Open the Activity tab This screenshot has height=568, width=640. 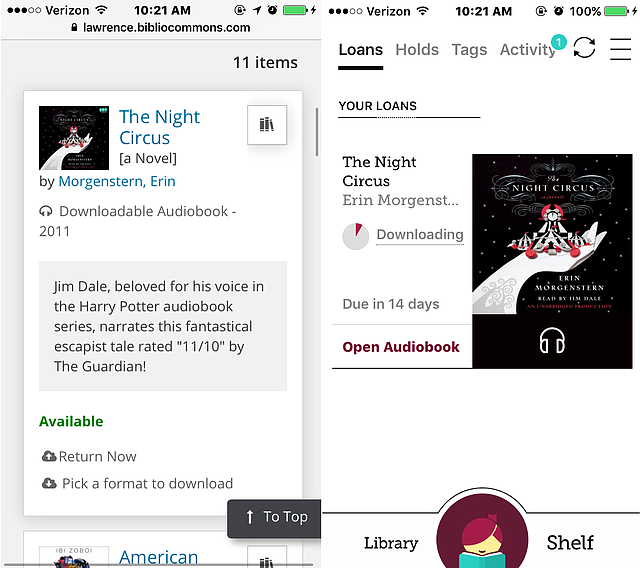[x=527, y=50]
